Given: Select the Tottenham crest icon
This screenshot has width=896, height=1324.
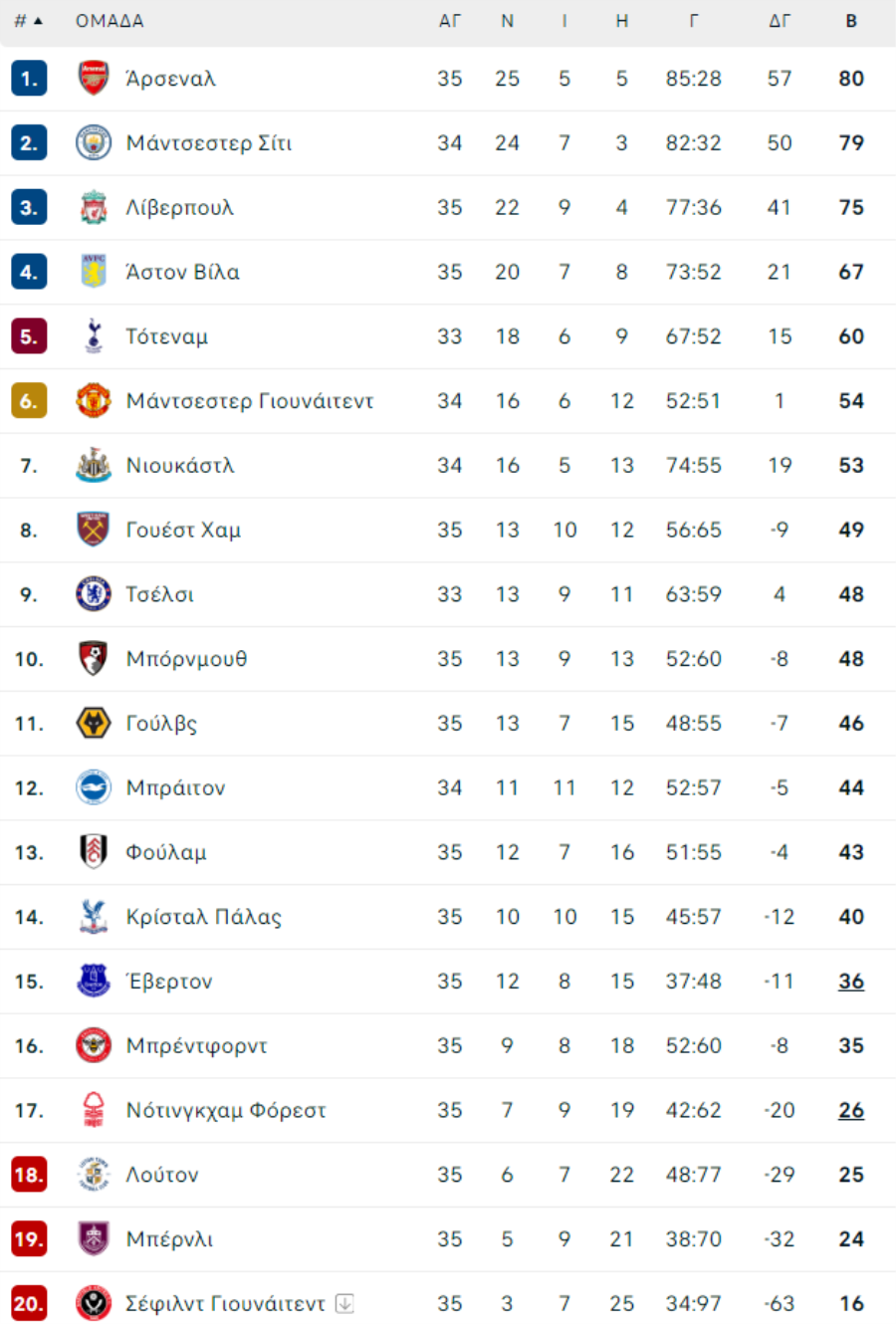Looking at the screenshot, I should coord(94,336).
